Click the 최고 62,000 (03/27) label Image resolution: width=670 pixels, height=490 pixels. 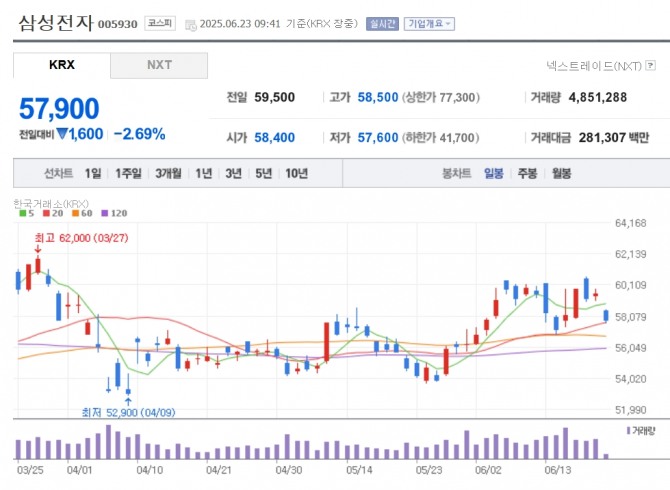(82, 238)
